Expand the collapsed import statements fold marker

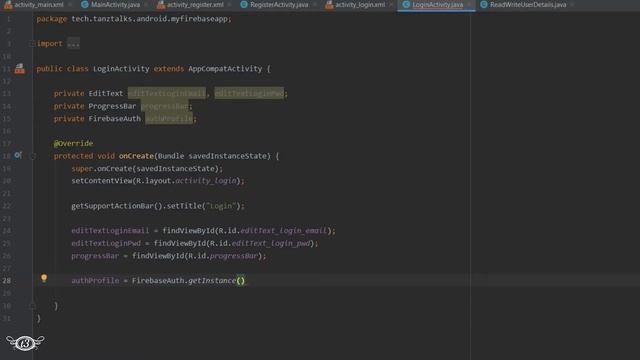(x=33, y=44)
